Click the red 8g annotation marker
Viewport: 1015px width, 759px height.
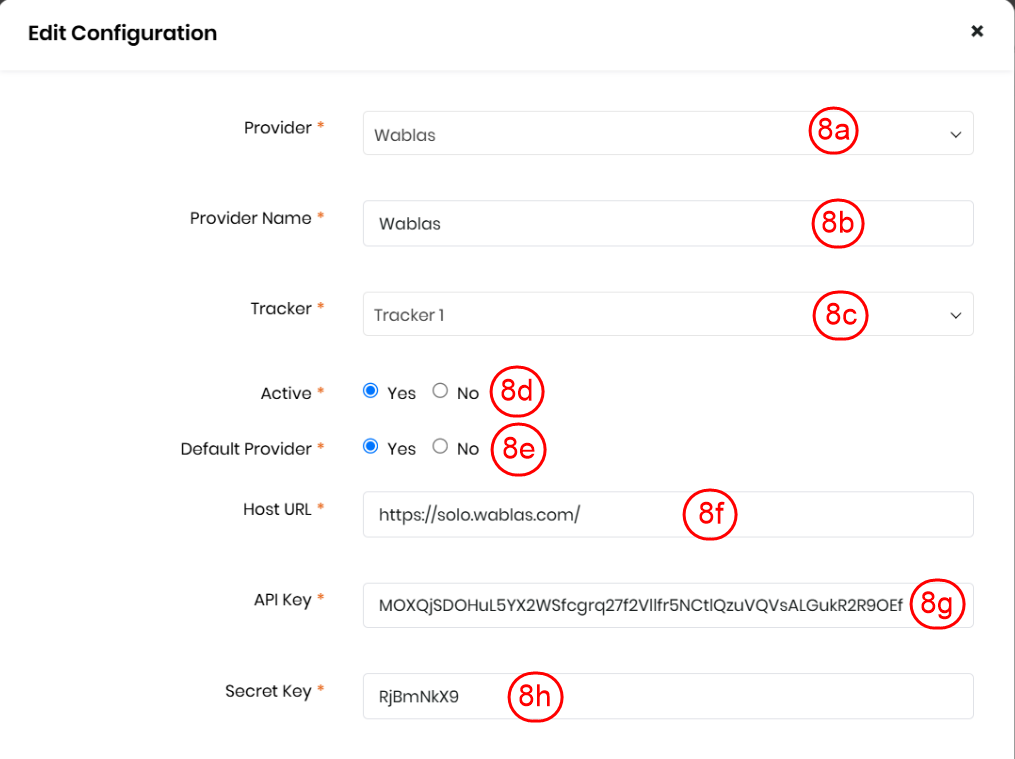(x=937, y=604)
